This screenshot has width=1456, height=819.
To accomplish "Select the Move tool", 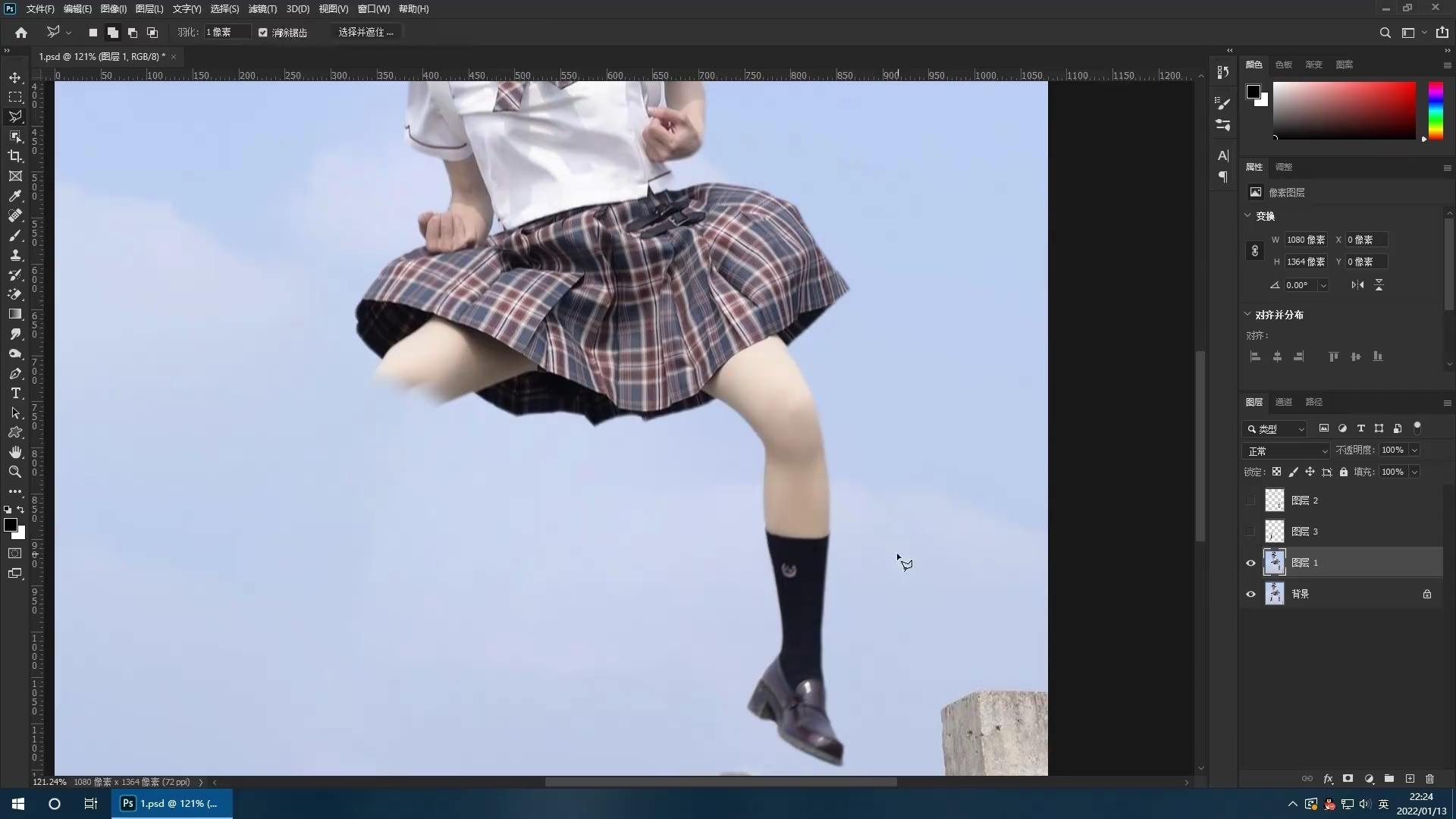I will pos(15,77).
